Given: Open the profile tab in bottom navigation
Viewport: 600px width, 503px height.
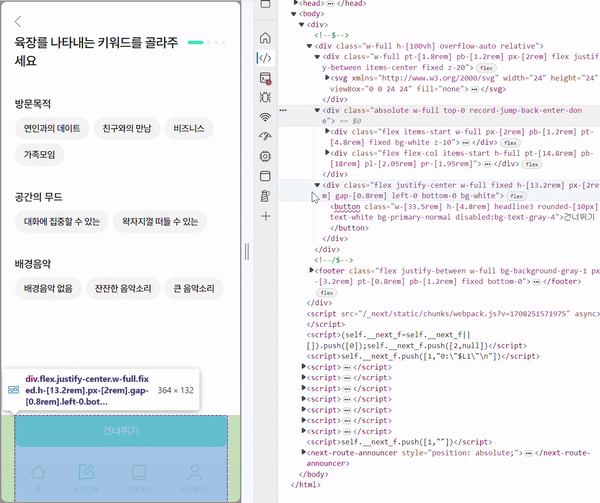Looking at the screenshot, I should [x=195, y=477].
